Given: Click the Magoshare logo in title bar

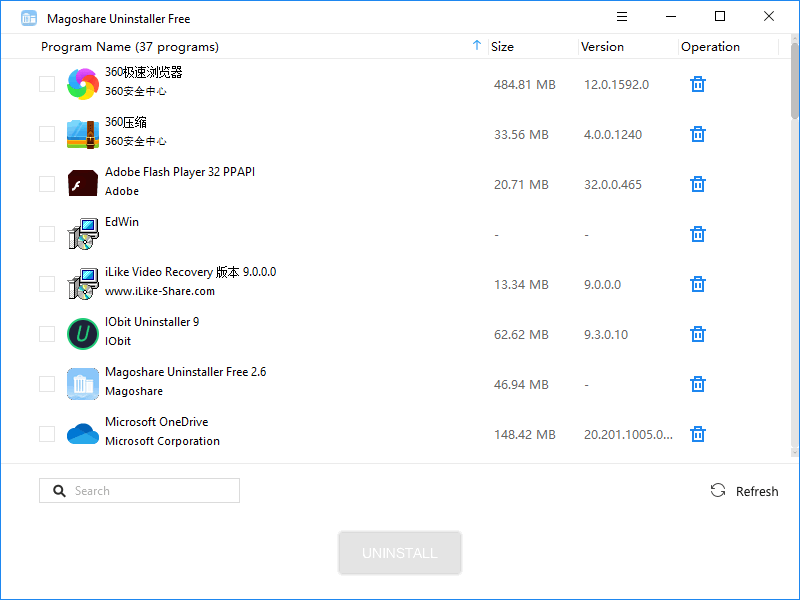Looking at the screenshot, I should tap(29, 18).
